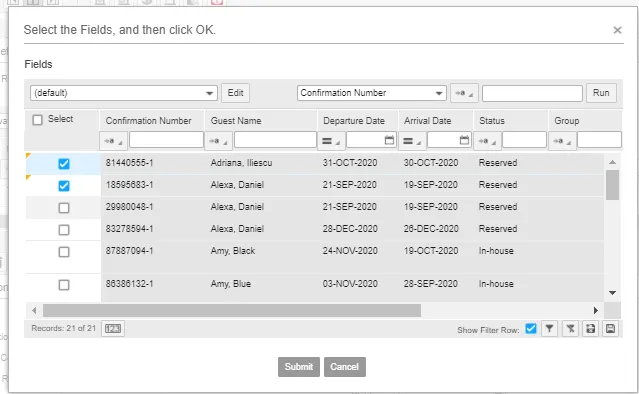Check row 29980048-1 Alexa, Daniel
This screenshot has width=639, height=394.
coord(64,208)
